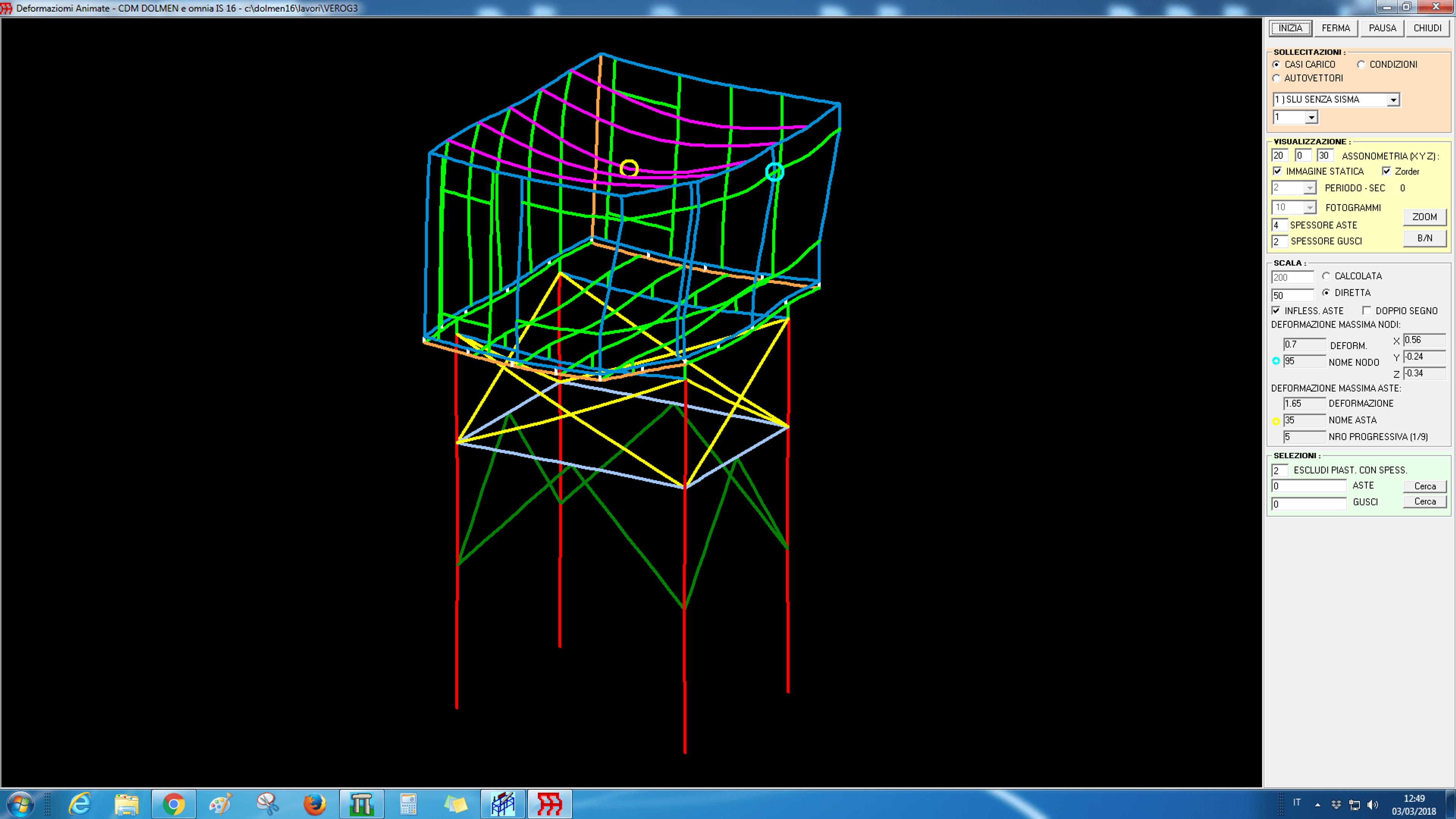Click the ASTE selection input field
1456x819 pixels.
pyautogui.click(x=1309, y=486)
